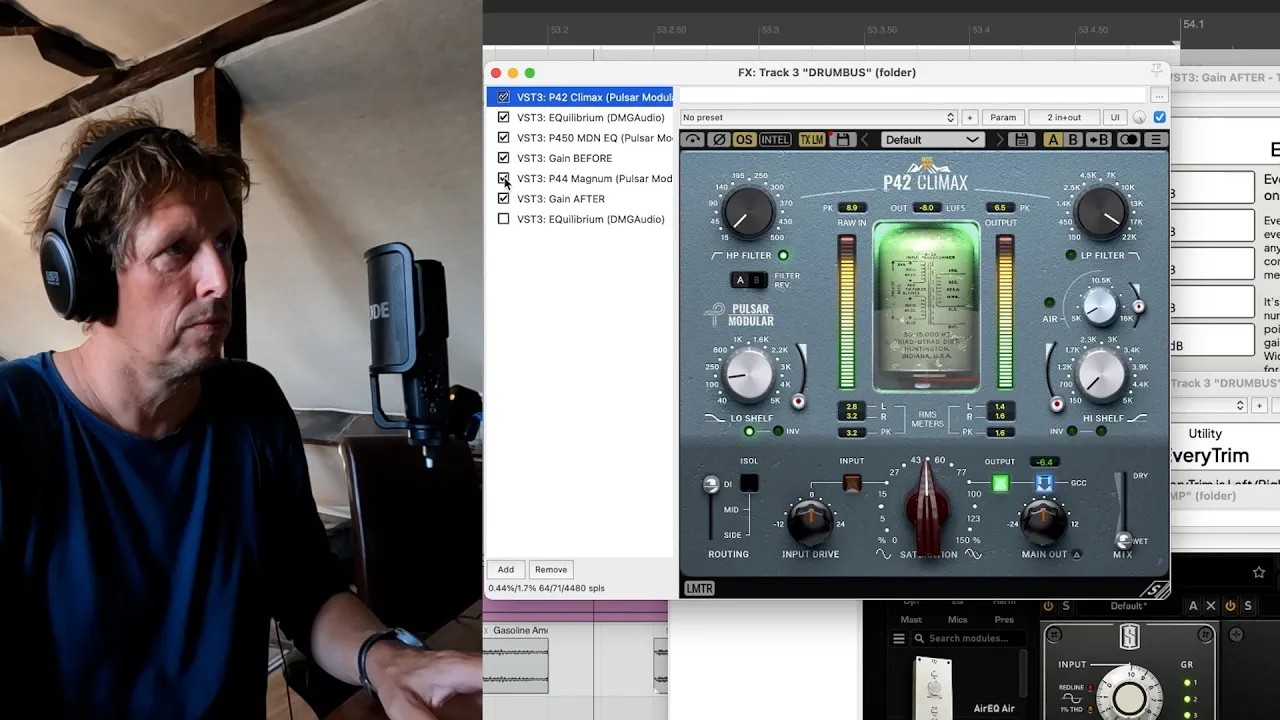Click the green OUTPUT button

pyautogui.click(x=1000, y=483)
